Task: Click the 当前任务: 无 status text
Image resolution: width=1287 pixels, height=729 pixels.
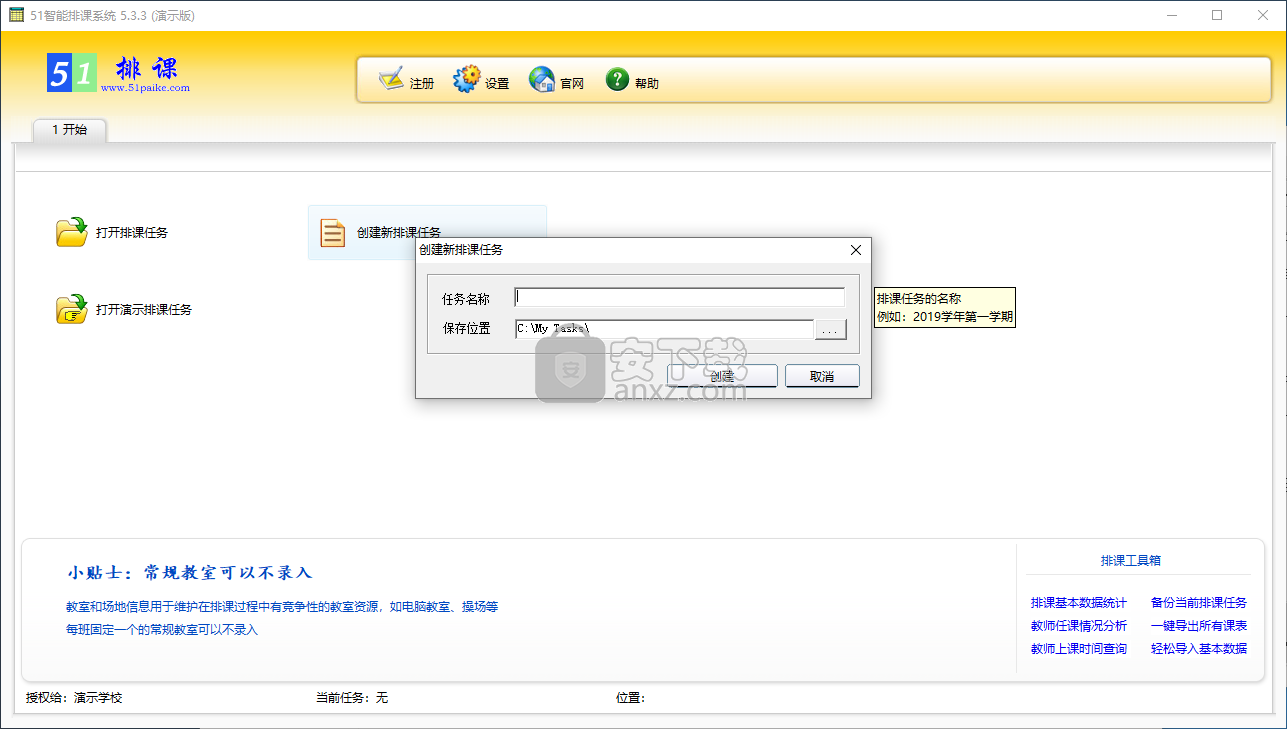Action: tap(352, 698)
